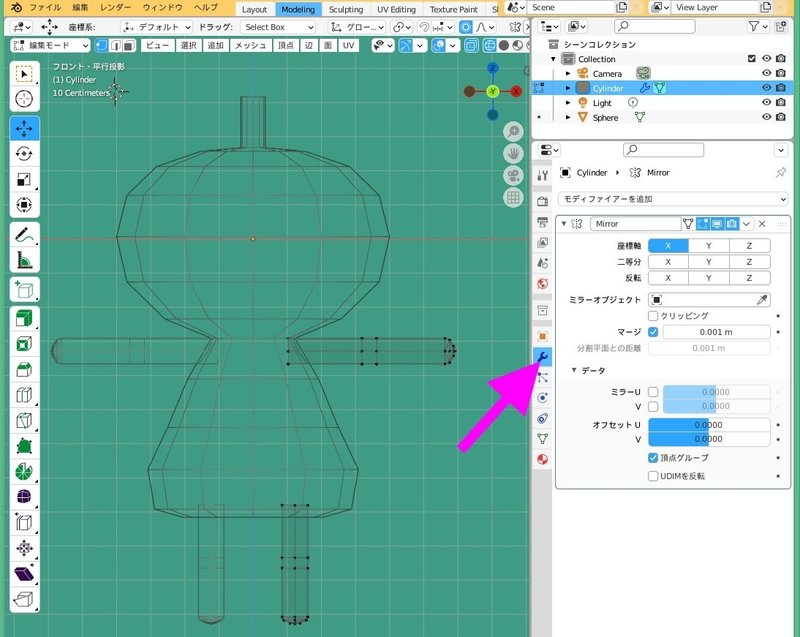Viewport: 800px width, 637px height.
Task: Open the Modifier properties wrench tab
Action: 542,357
